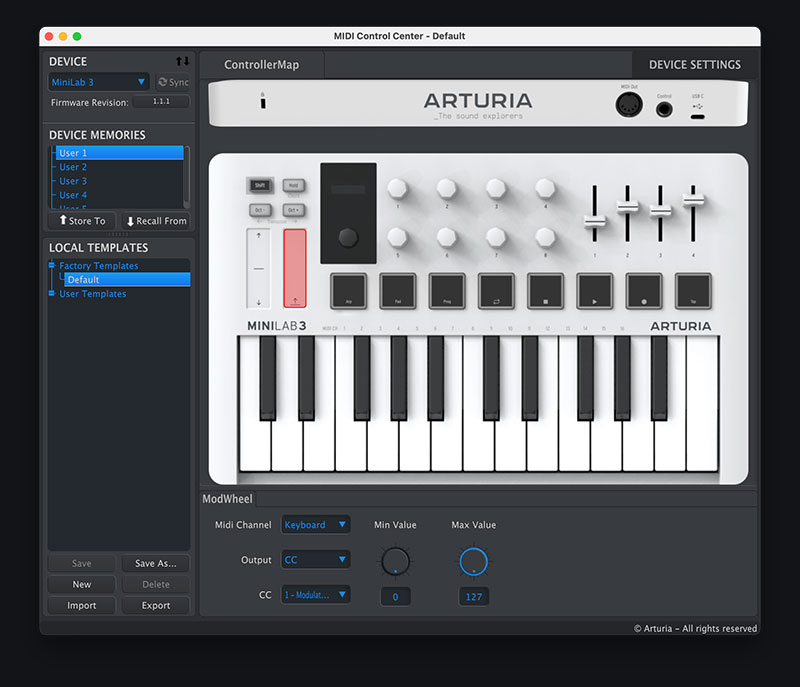Click the Stop transport pad
Viewport: 800px width, 687px height.
(545, 291)
